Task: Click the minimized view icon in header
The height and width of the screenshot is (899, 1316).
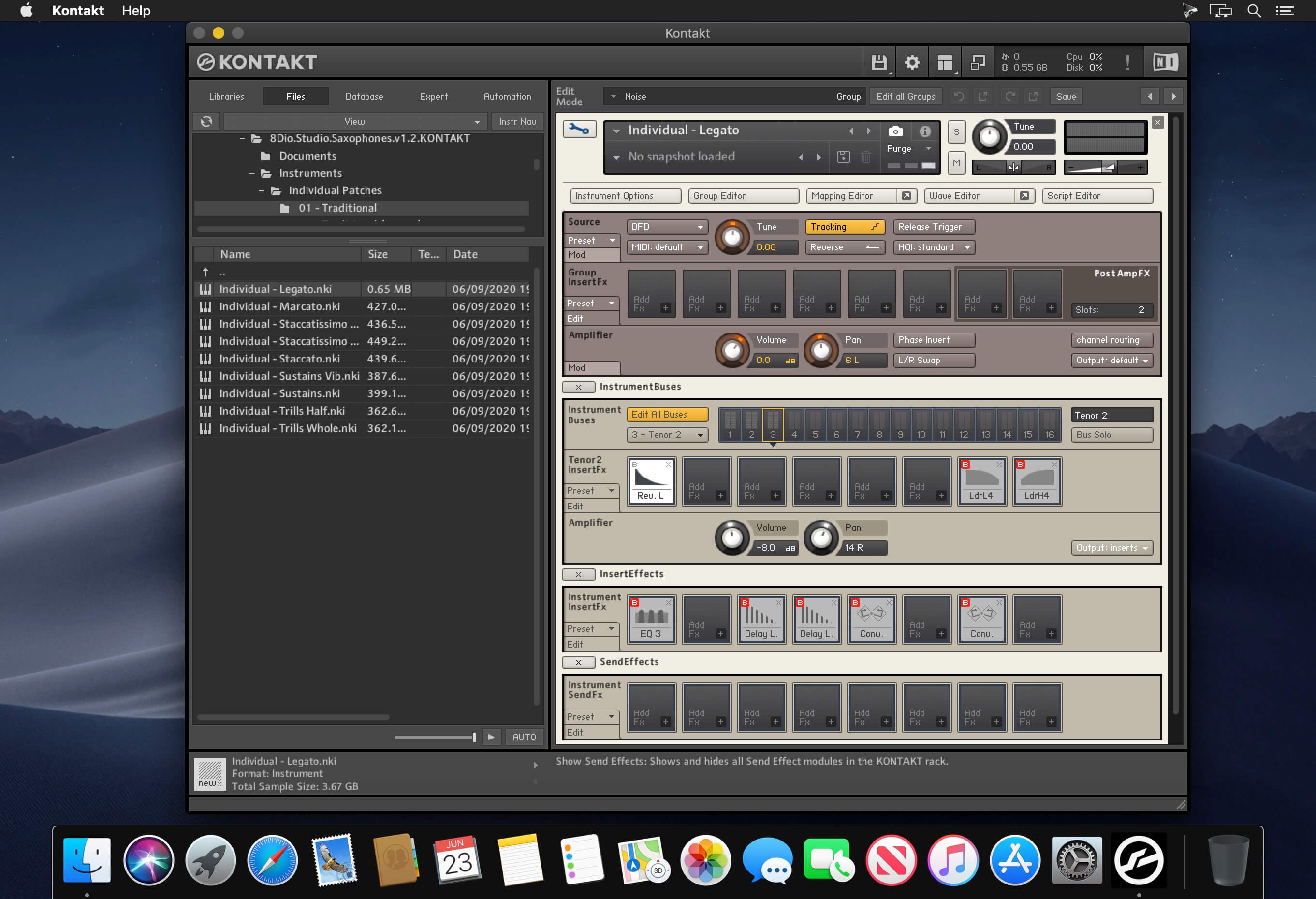Action: 978,62
